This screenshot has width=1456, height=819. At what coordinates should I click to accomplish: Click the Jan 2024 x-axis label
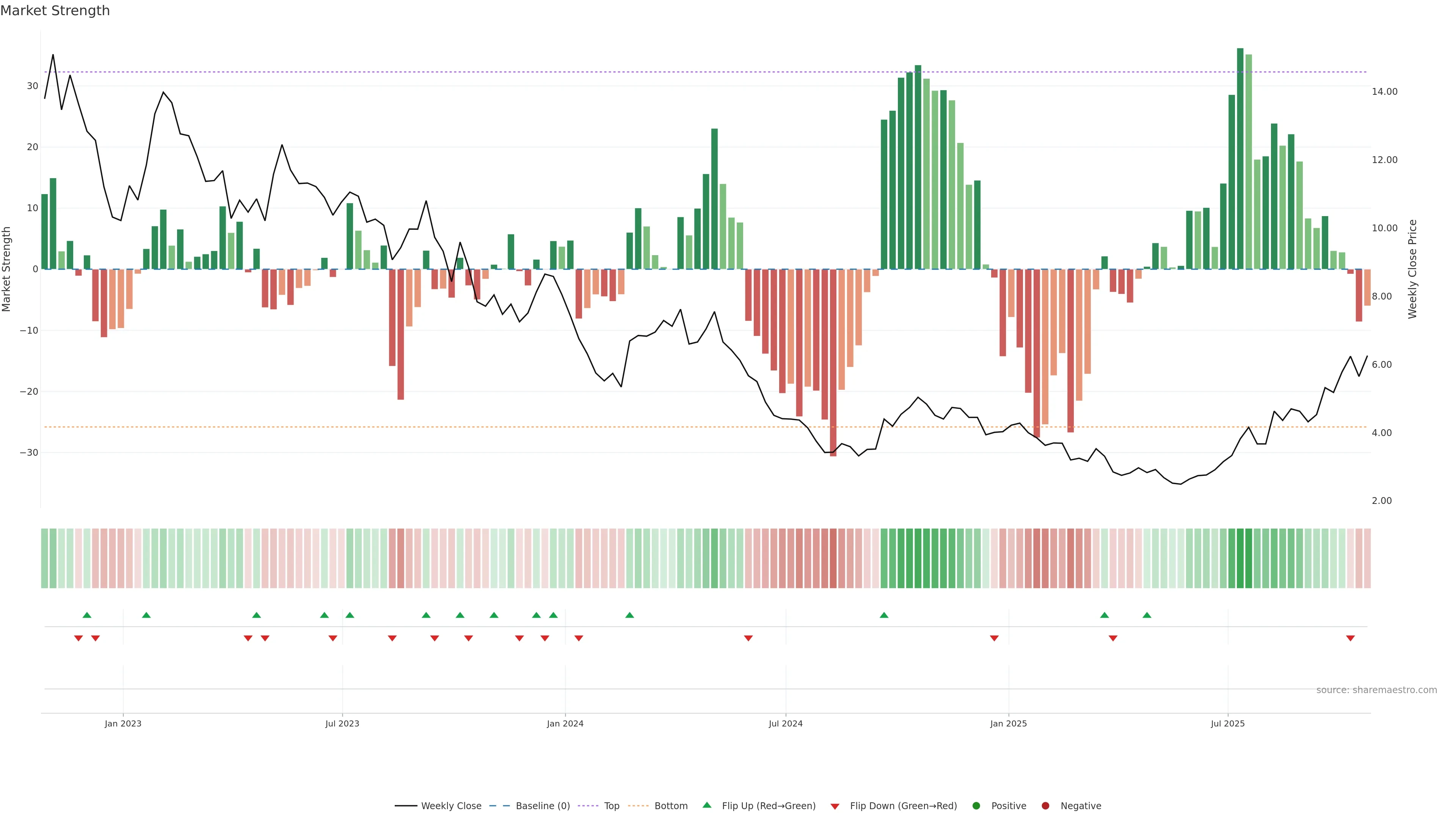[x=565, y=723]
